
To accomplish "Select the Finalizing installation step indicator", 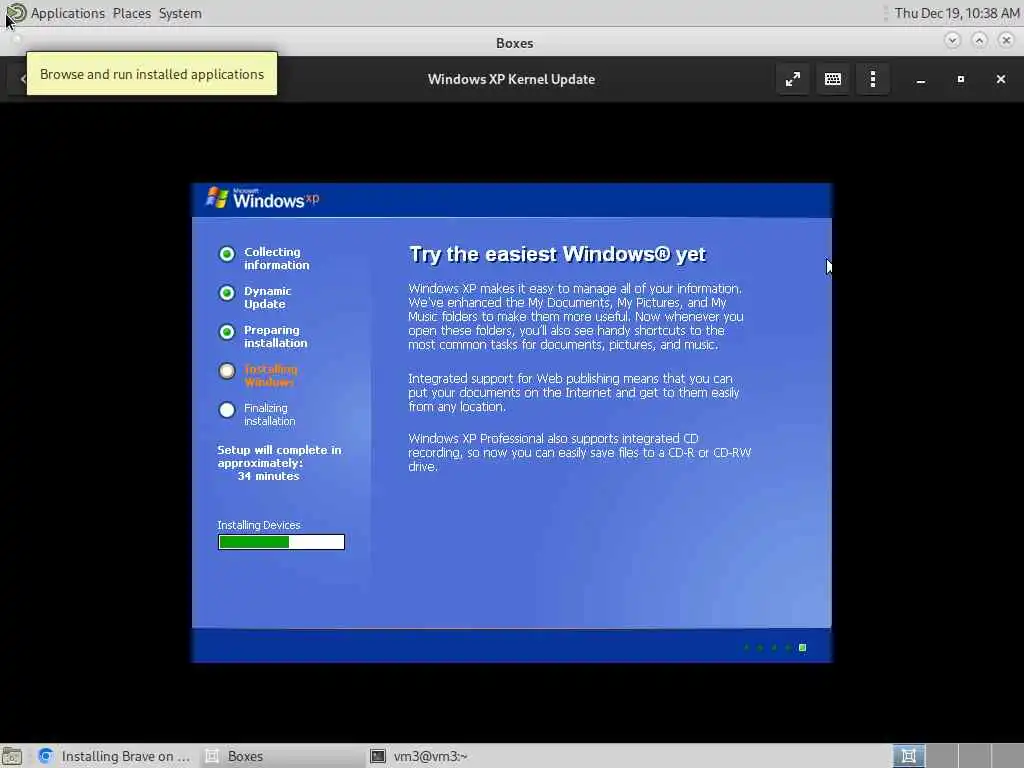I will point(227,410).
